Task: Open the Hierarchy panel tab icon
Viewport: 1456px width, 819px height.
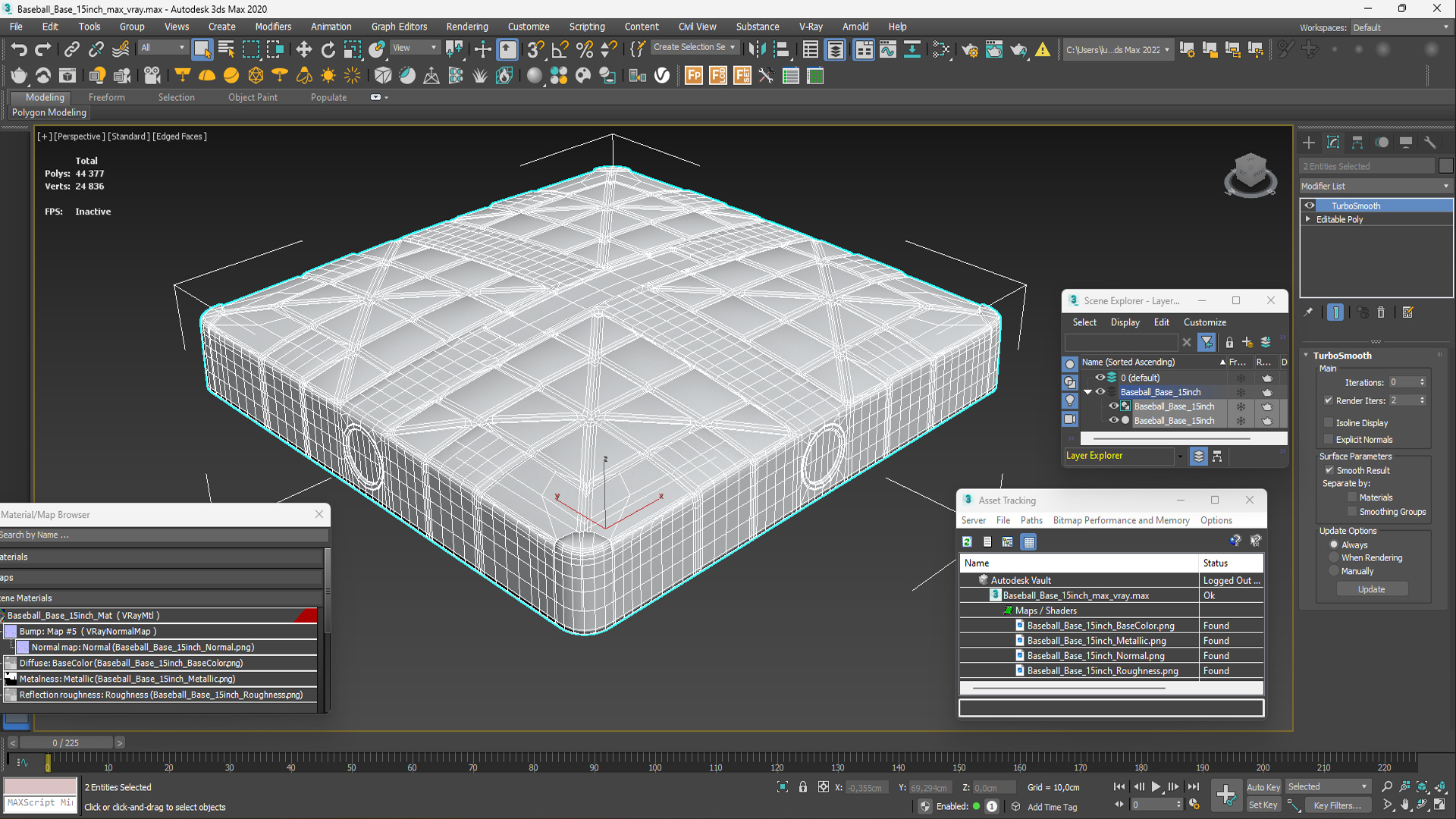Action: point(1357,143)
